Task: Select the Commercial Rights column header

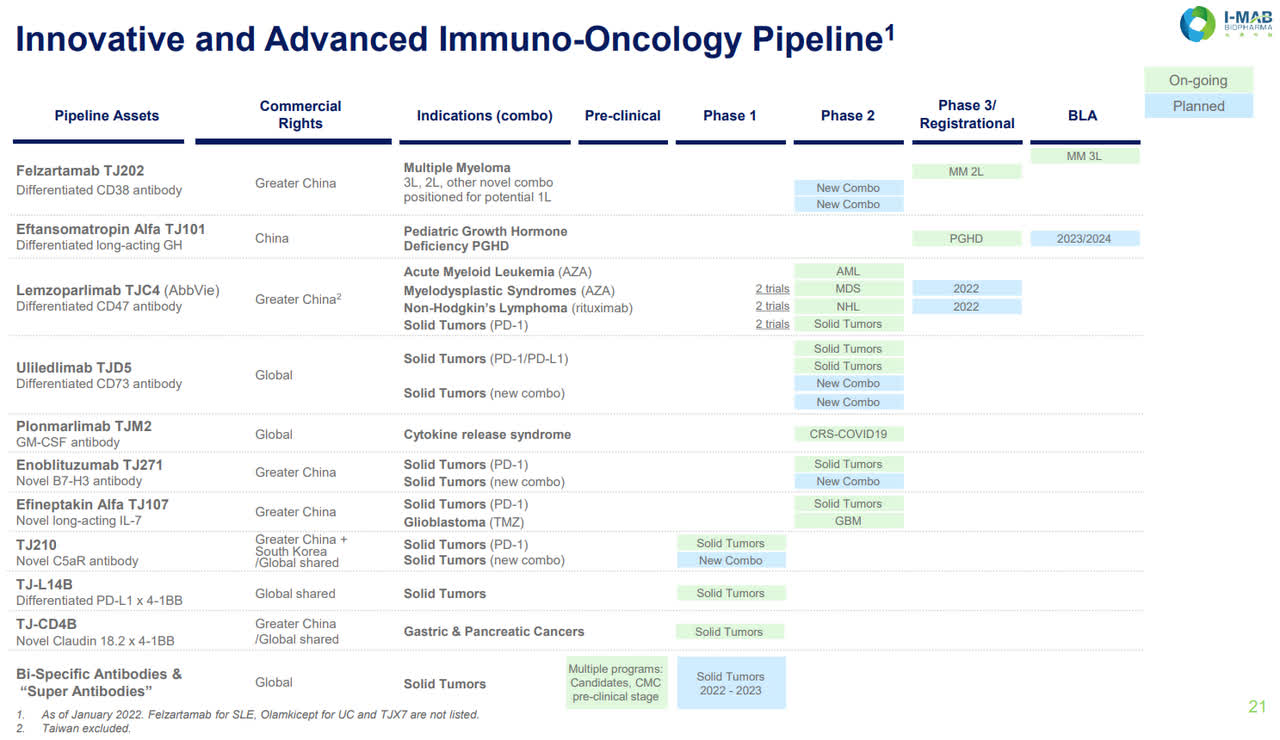Action: point(300,115)
